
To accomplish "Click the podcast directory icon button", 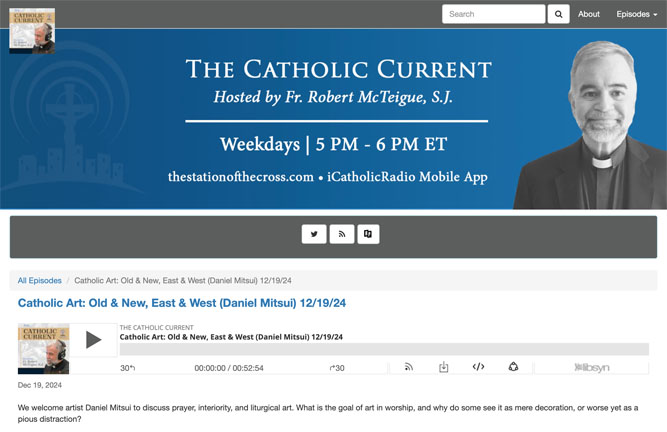I will [368, 234].
